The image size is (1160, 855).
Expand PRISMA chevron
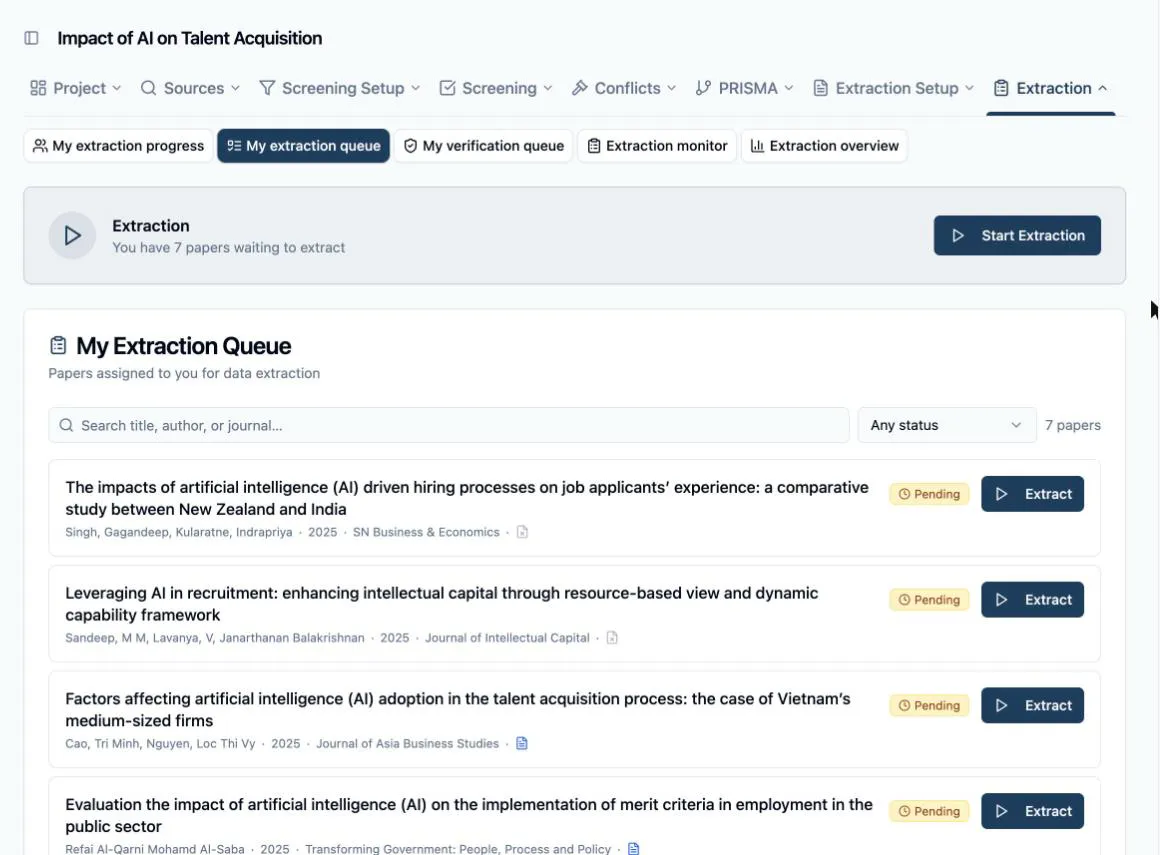[x=789, y=88]
